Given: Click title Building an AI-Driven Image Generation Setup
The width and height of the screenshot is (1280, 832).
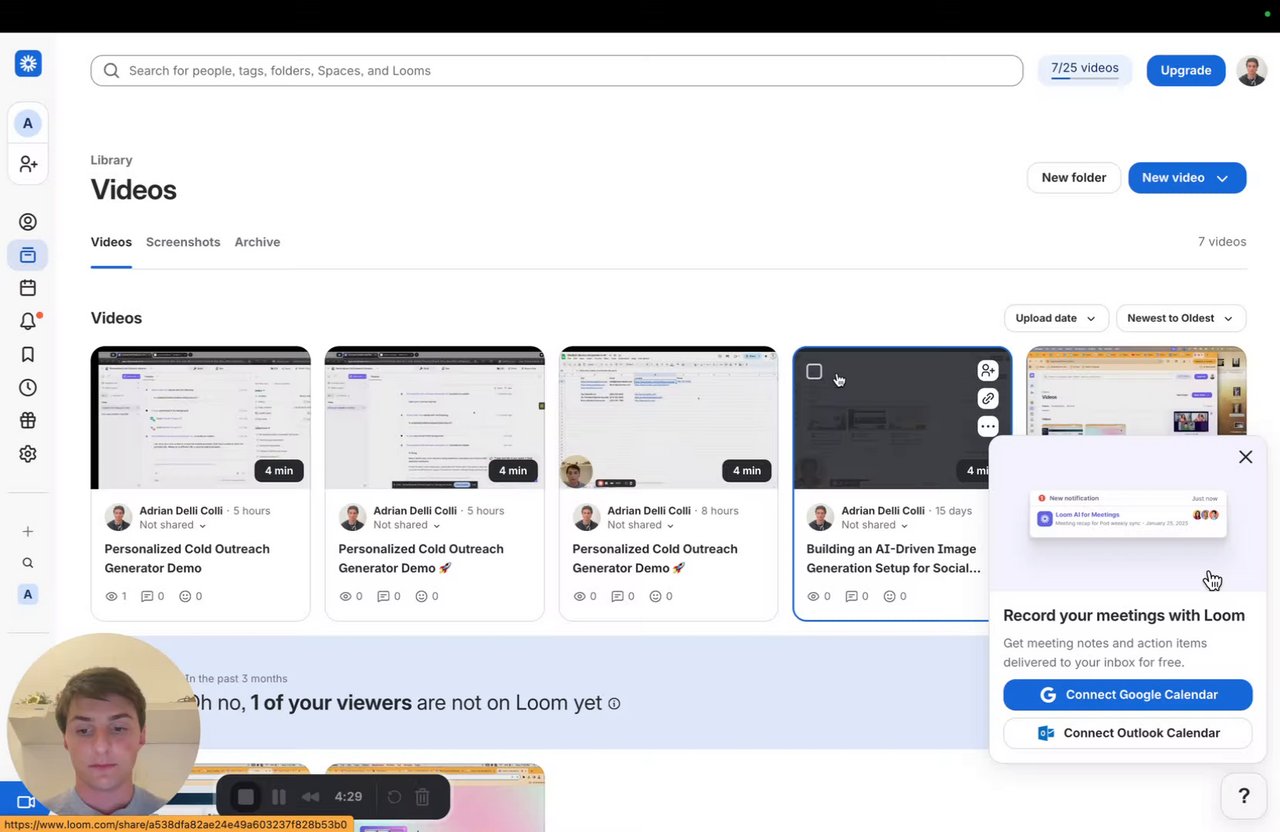Looking at the screenshot, I should click(893, 558).
